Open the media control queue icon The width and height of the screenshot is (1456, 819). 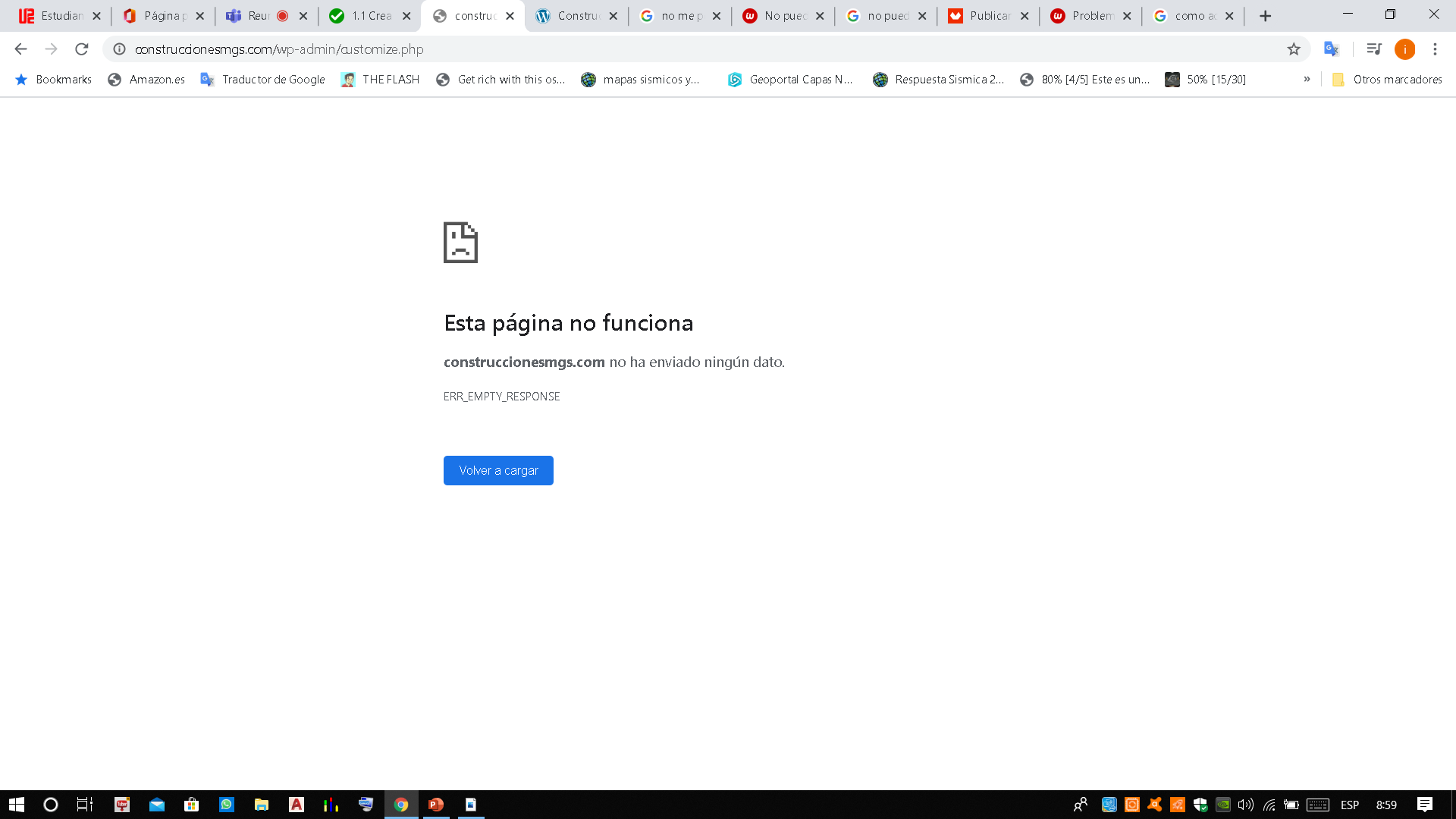tap(1373, 49)
